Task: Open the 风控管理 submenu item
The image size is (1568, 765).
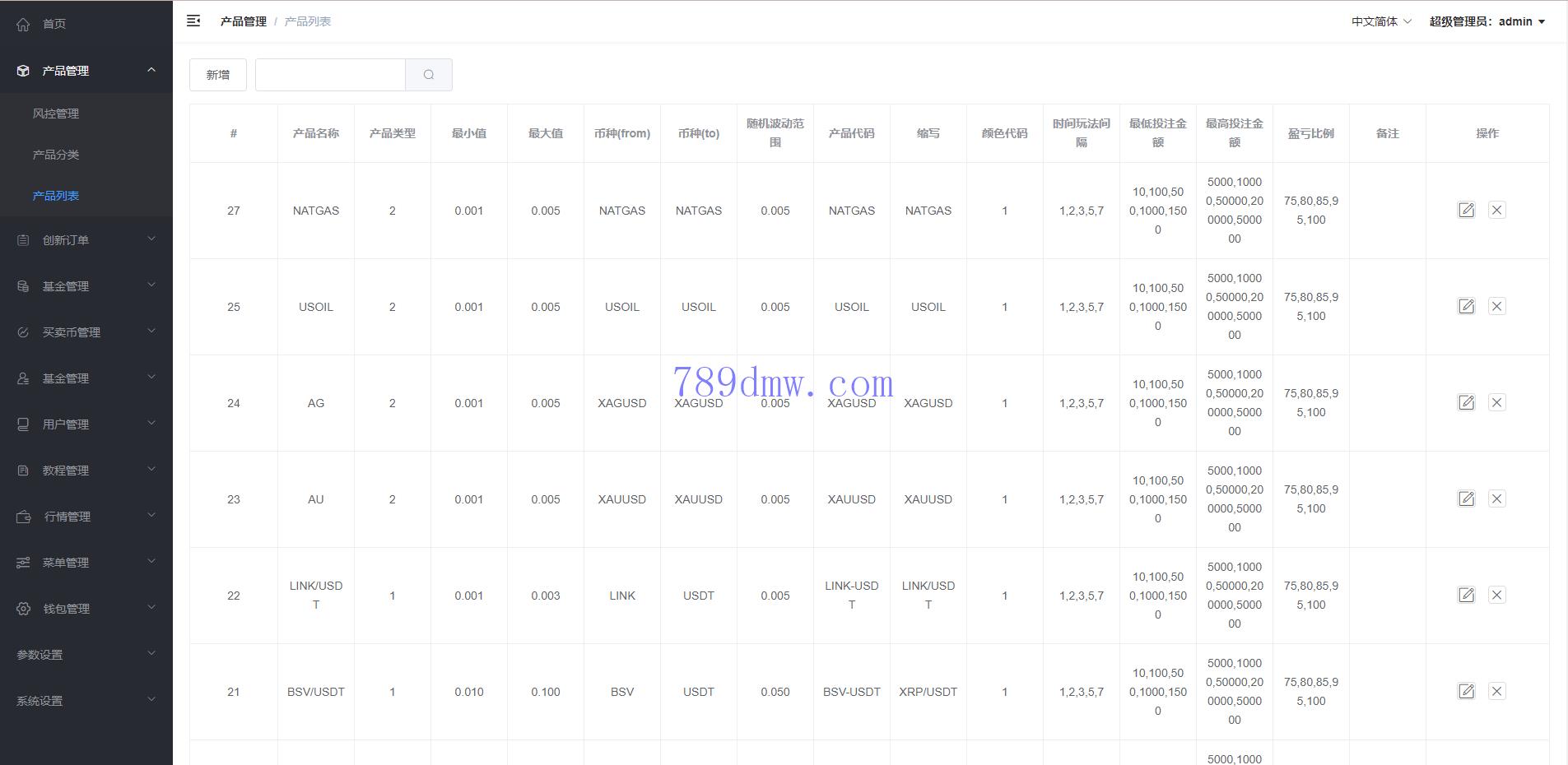Action: pyautogui.click(x=56, y=114)
